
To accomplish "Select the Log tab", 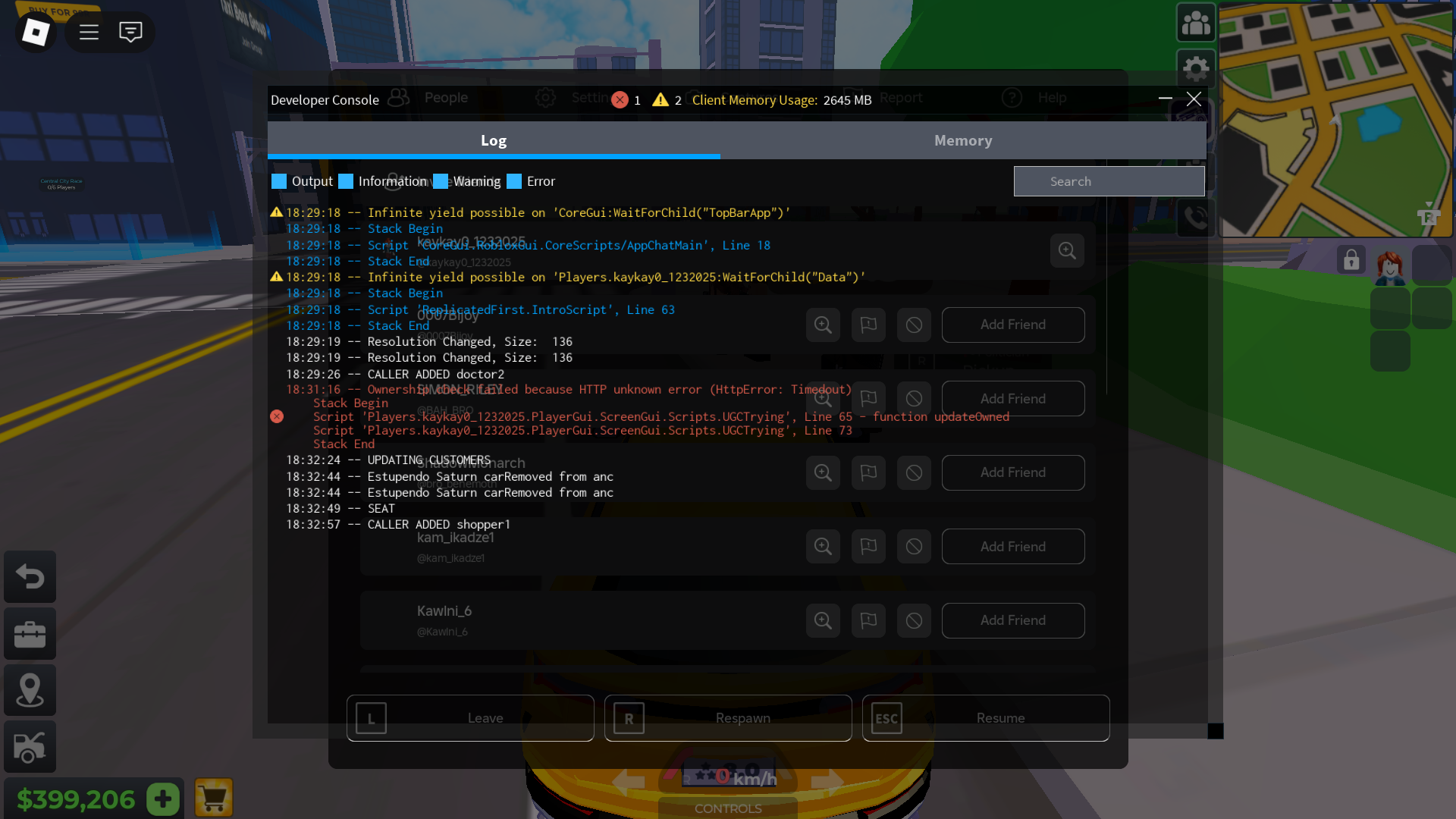I will point(494,140).
